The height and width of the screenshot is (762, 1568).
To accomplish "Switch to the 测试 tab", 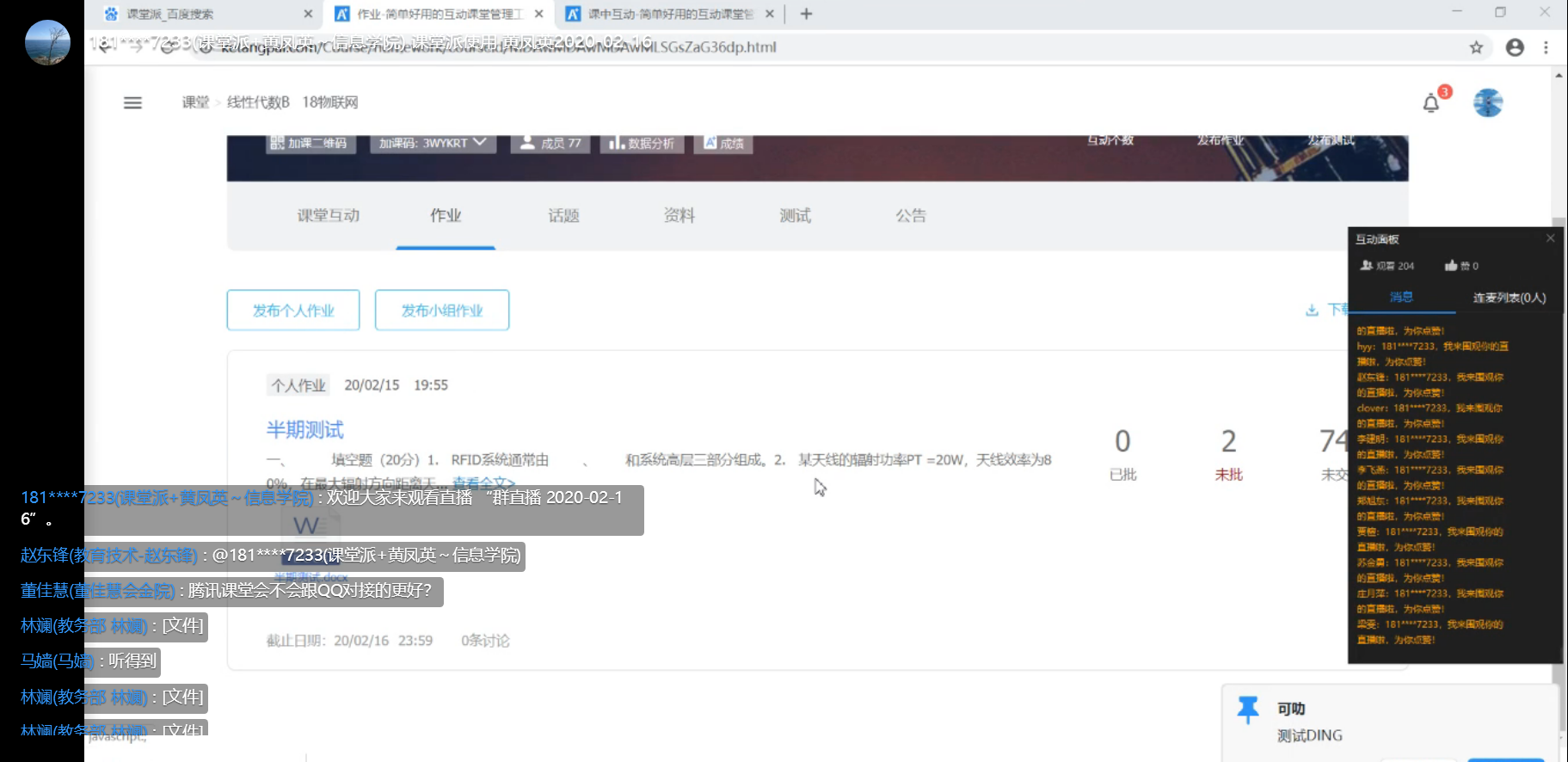I will [x=795, y=216].
